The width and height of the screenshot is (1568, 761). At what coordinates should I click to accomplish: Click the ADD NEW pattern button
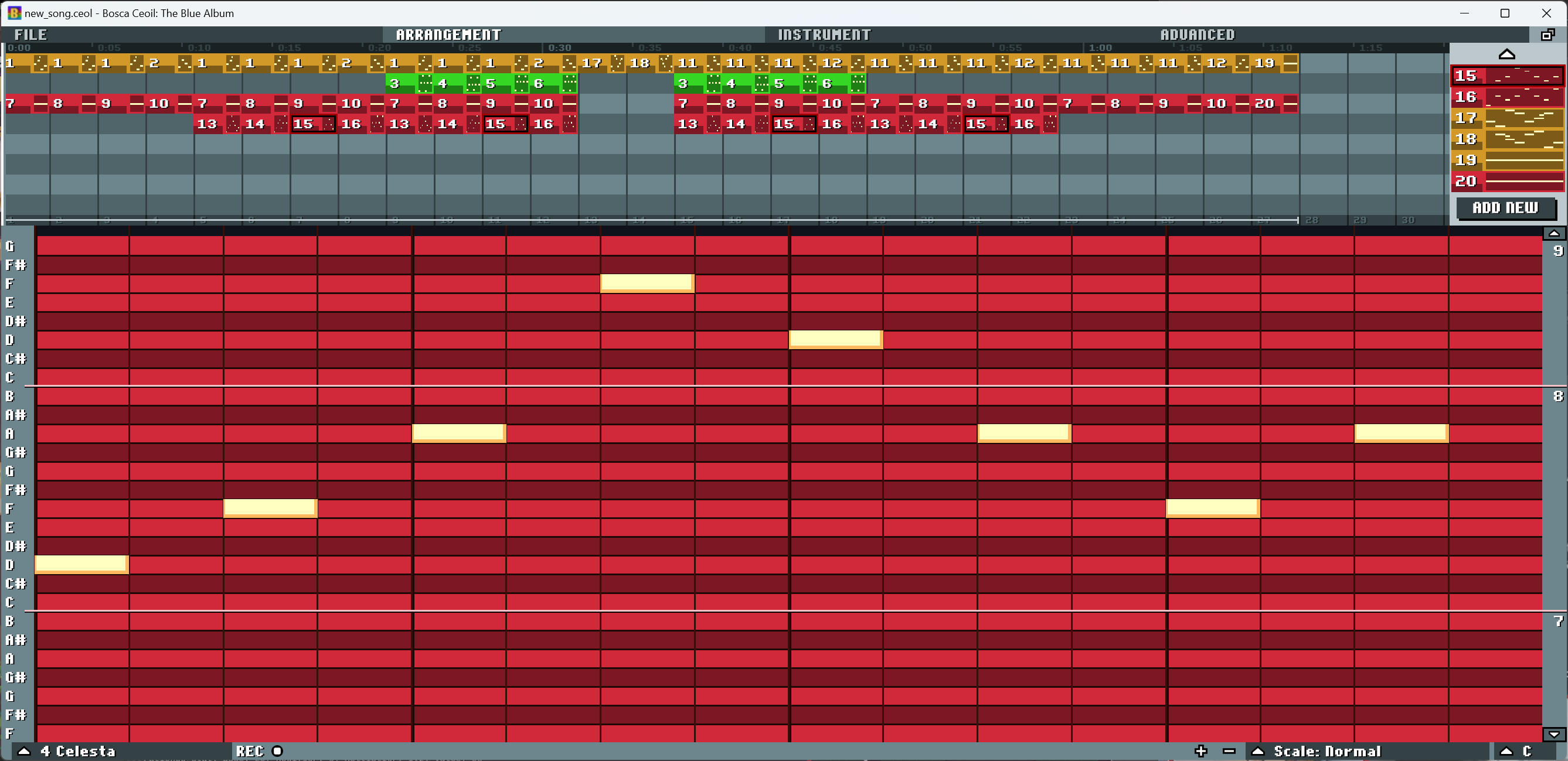1505,208
